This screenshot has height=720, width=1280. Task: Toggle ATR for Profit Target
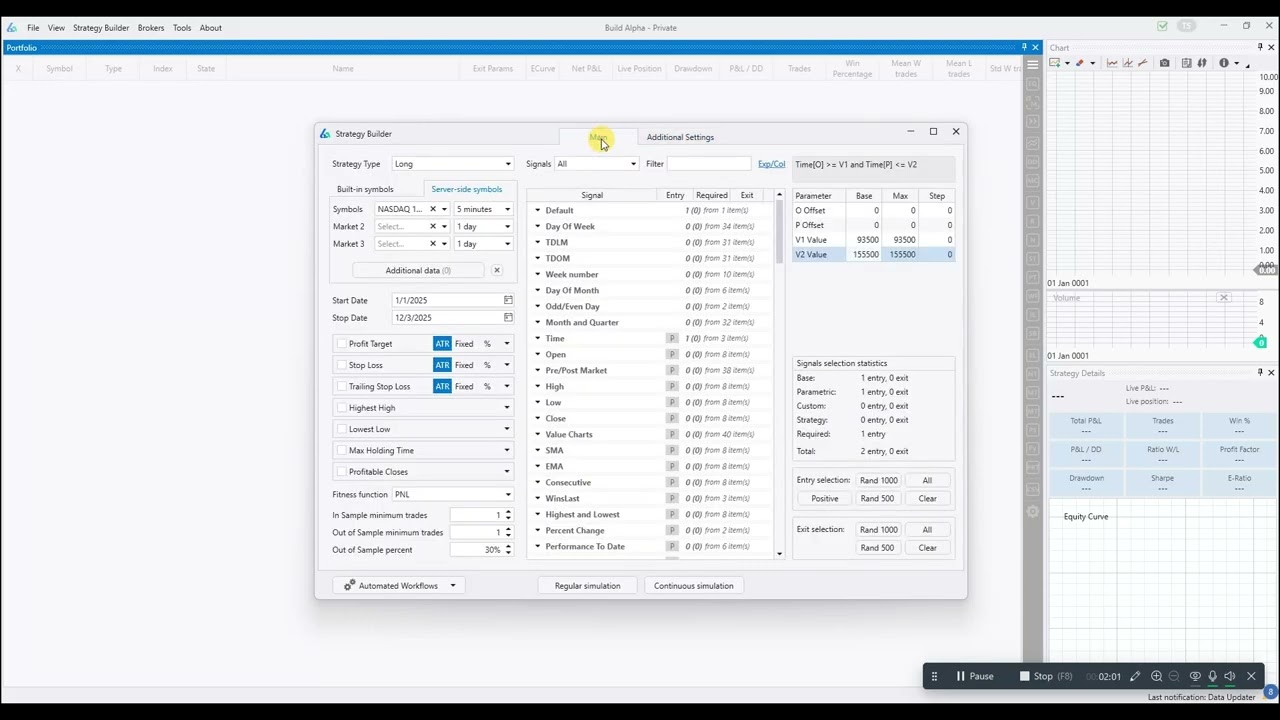coord(442,344)
